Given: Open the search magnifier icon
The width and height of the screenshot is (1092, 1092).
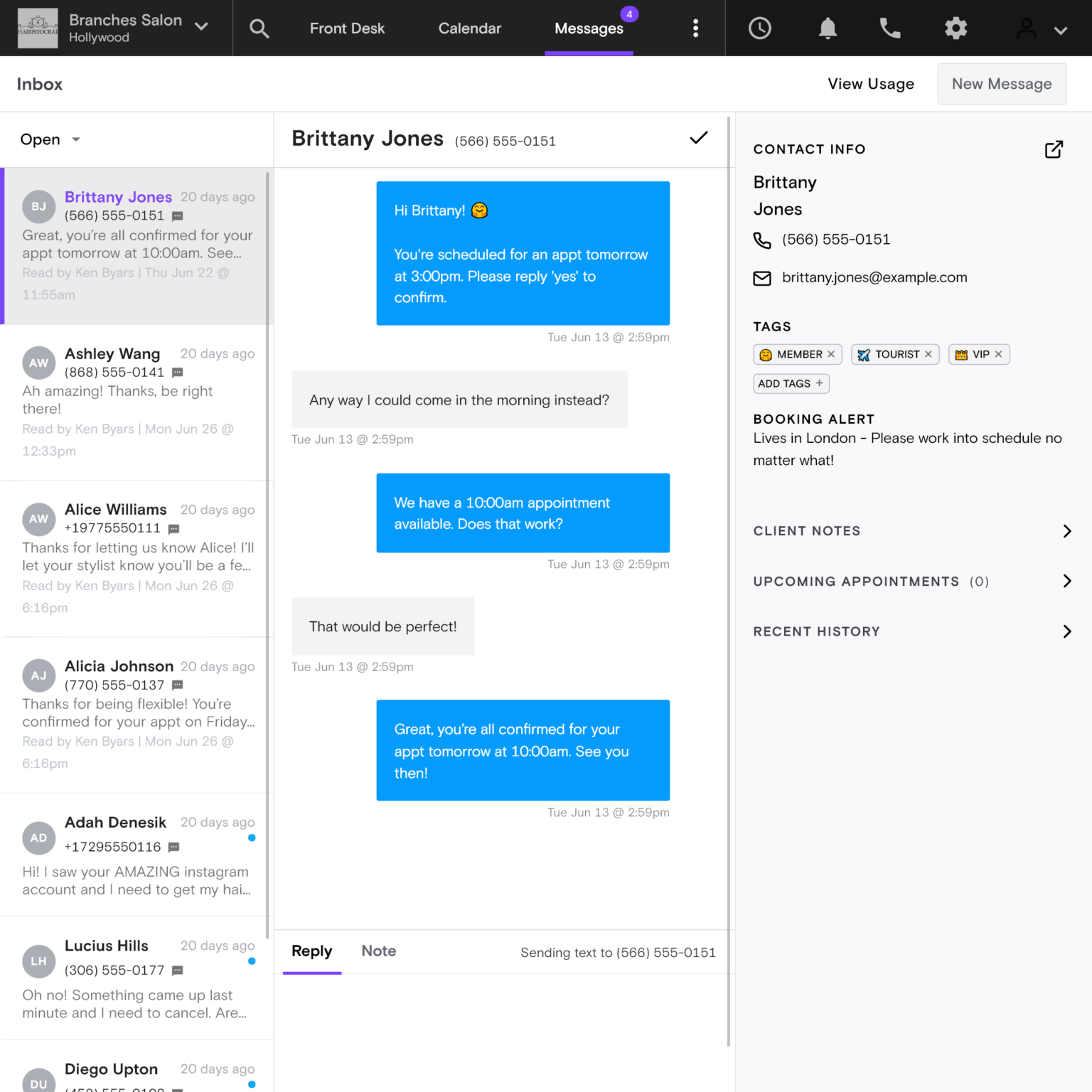Looking at the screenshot, I should tap(259, 28).
